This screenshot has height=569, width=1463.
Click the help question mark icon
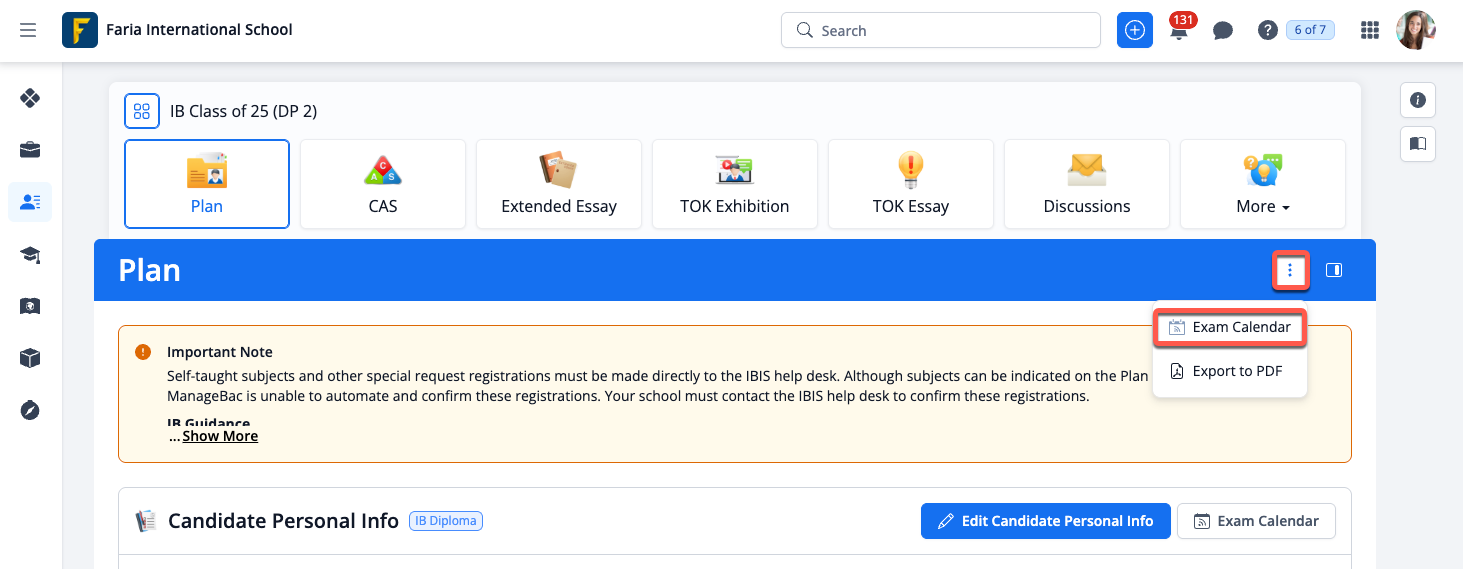[x=1268, y=30]
